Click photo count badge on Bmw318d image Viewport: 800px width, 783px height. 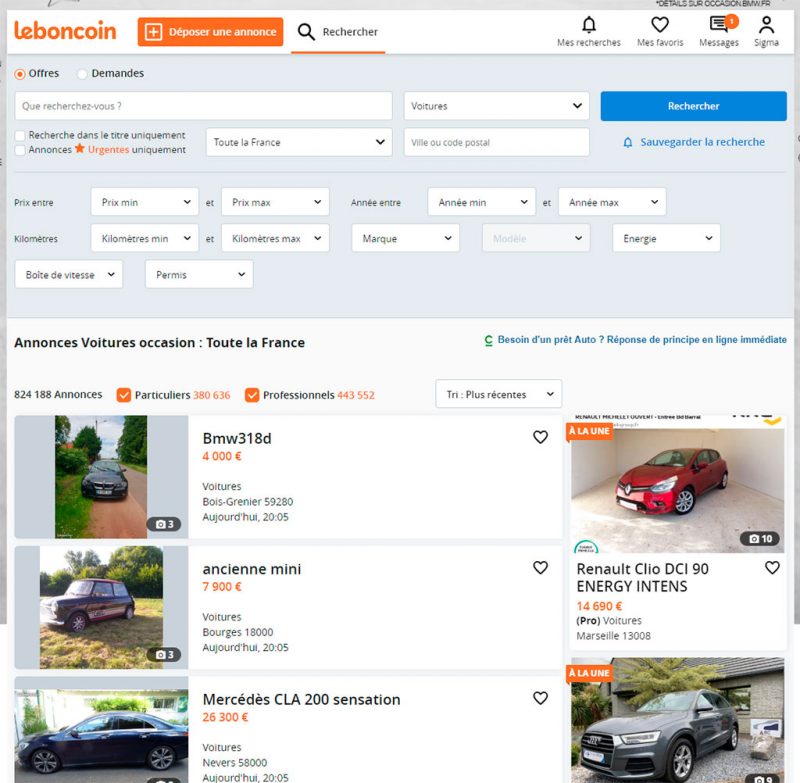tap(164, 524)
